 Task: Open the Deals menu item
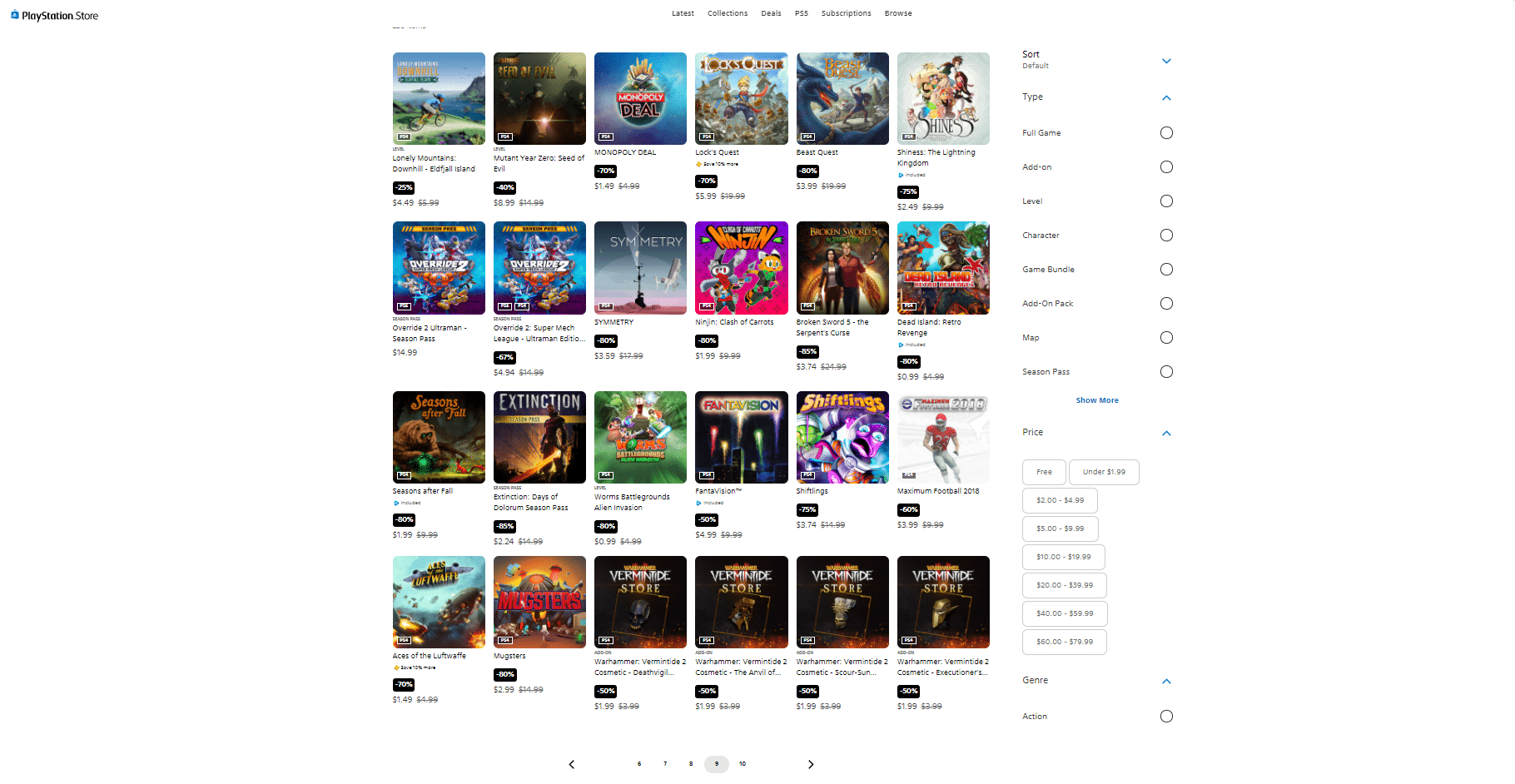(771, 13)
